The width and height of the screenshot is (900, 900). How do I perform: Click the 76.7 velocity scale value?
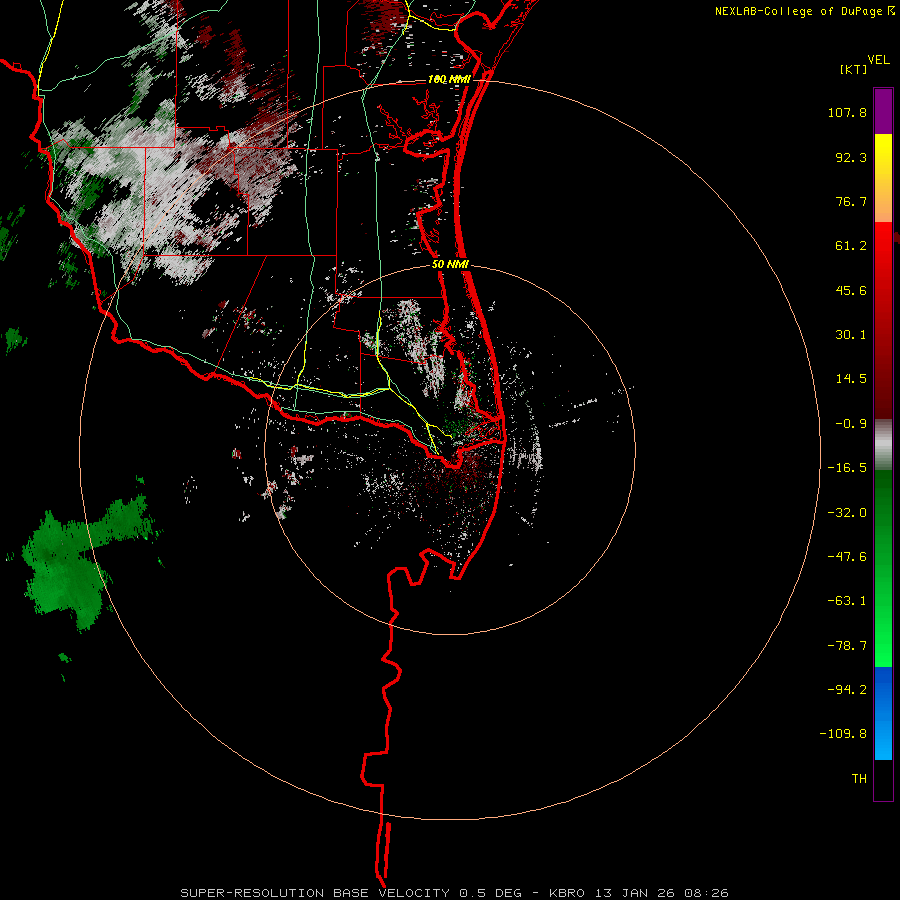tap(851, 201)
